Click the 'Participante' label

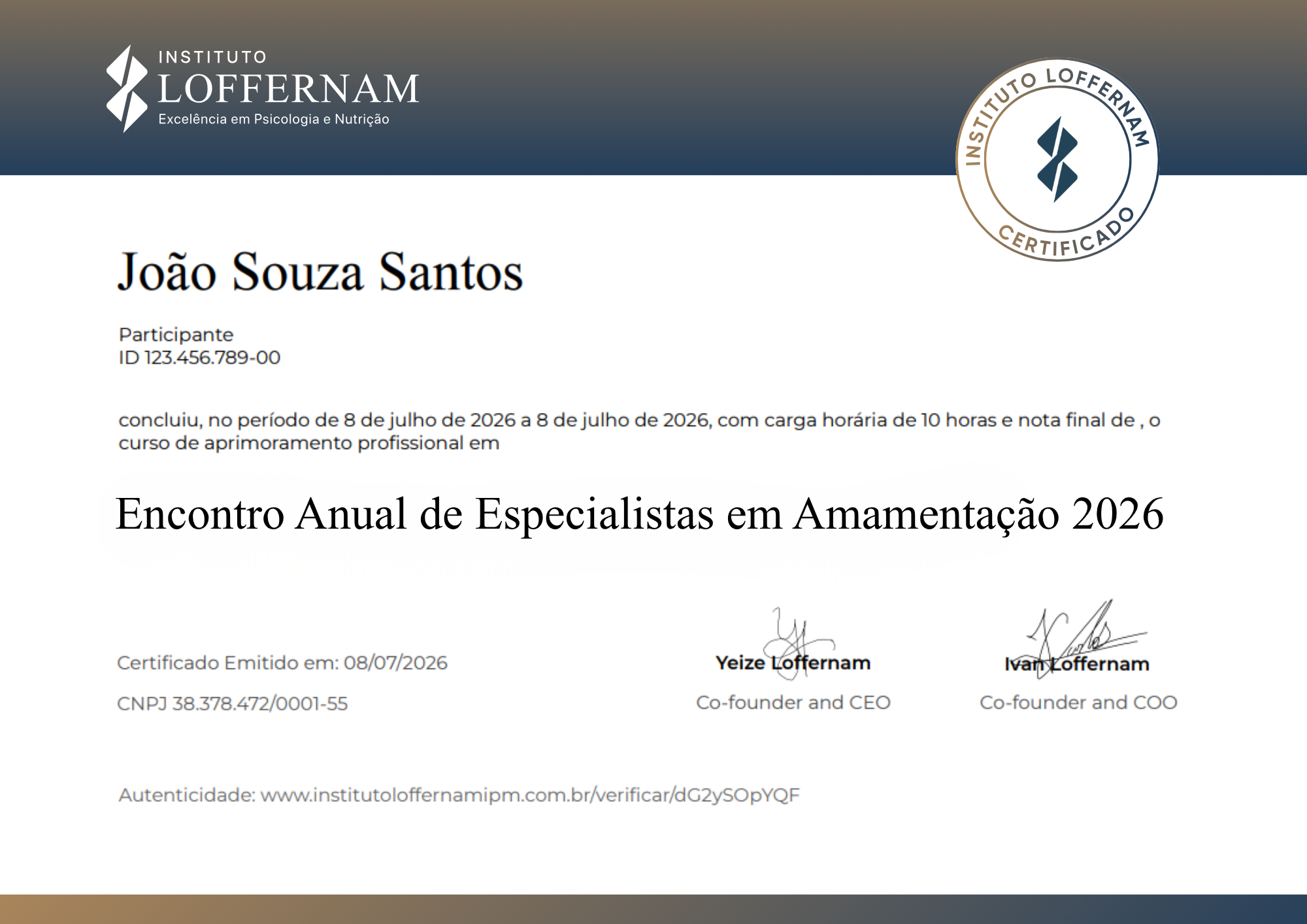(x=176, y=335)
